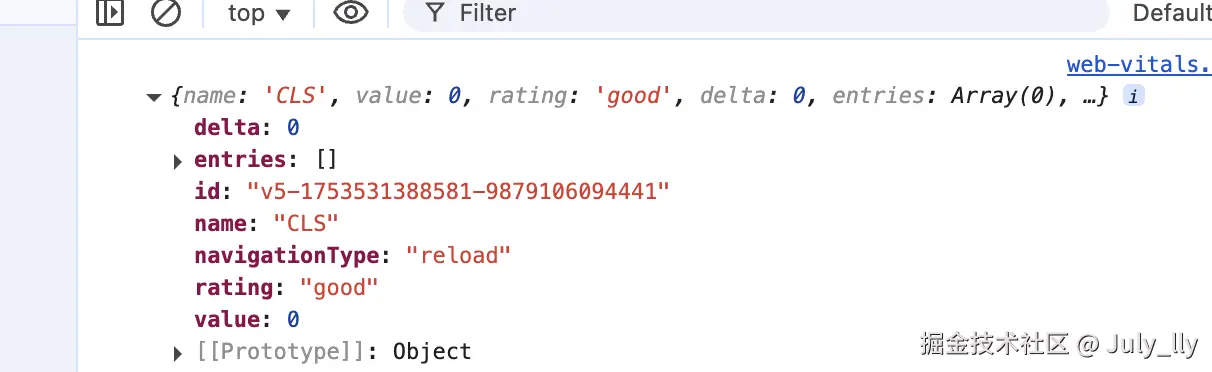Open the Default levels dropdown
The width and height of the screenshot is (1212, 372).
pos(1171,14)
